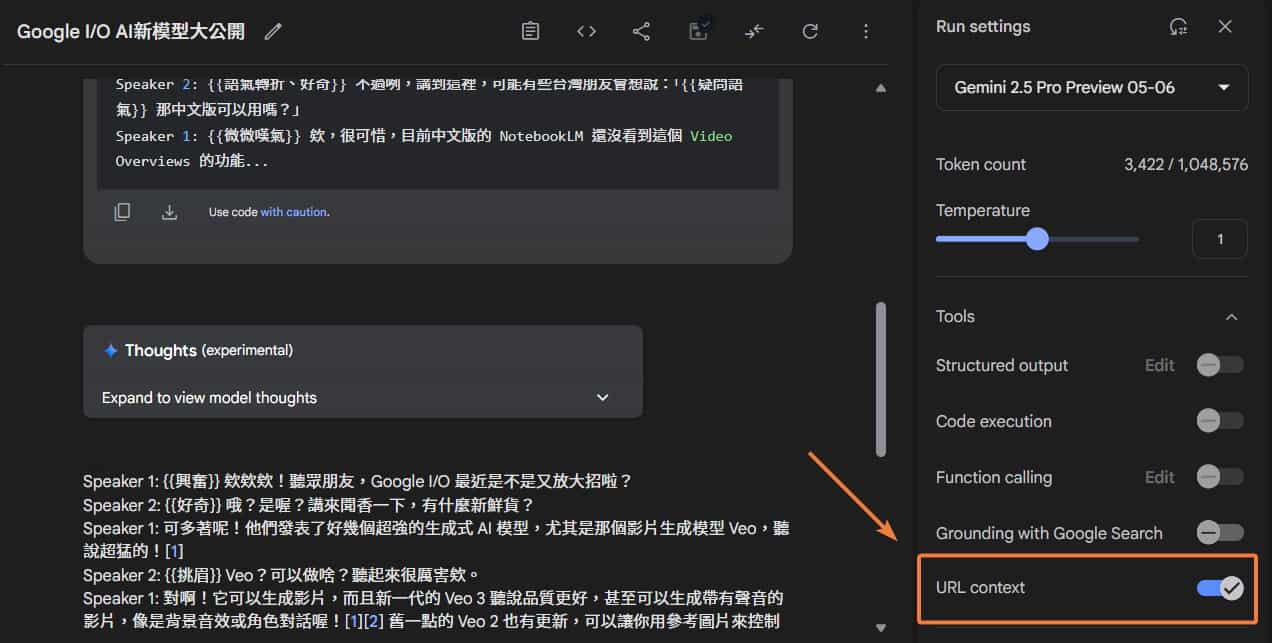
Task: Click the 'Video' text in the code block
Action: (x=711, y=136)
